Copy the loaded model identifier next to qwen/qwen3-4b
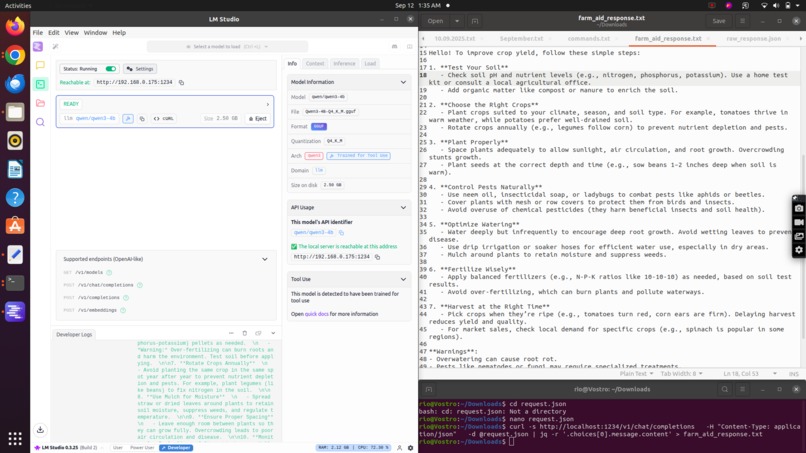This screenshot has width=806, height=453. point(142,118)
